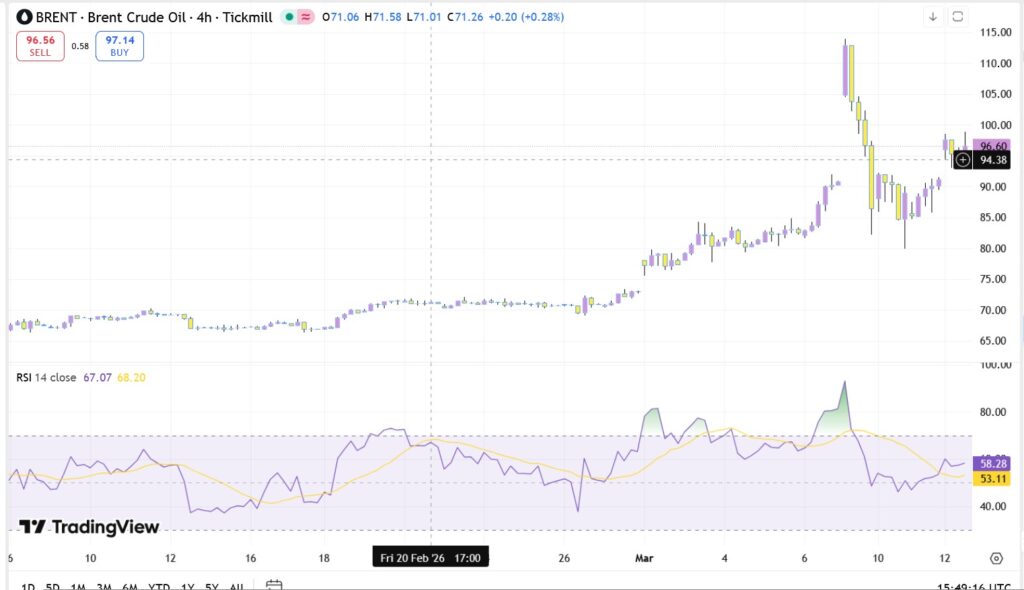Select the YTD time range
This screenshot has width=1024, height=590.
click(x=158, y=586)
